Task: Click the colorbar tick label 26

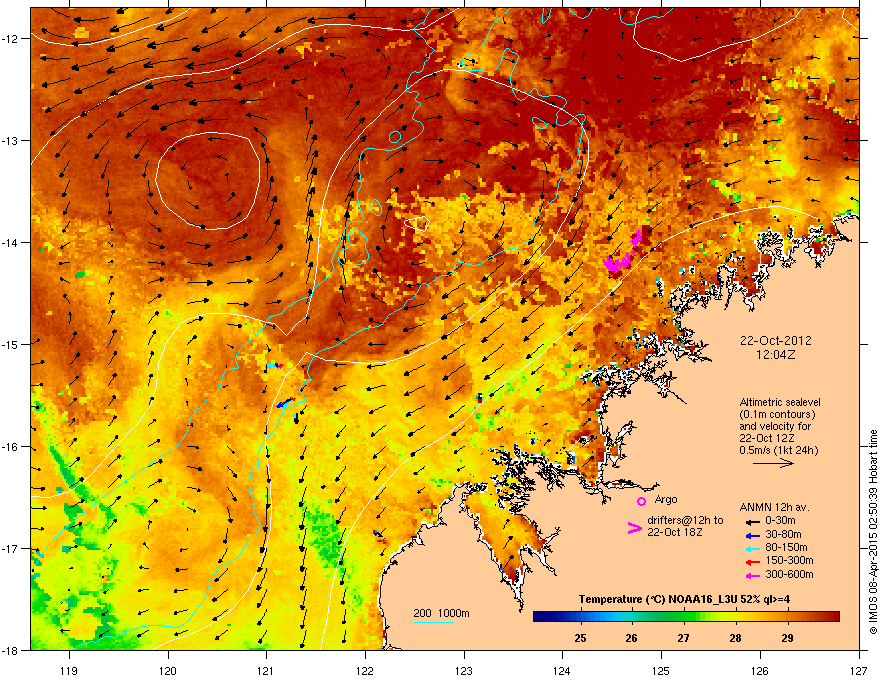Action: [x=632, y=638]
